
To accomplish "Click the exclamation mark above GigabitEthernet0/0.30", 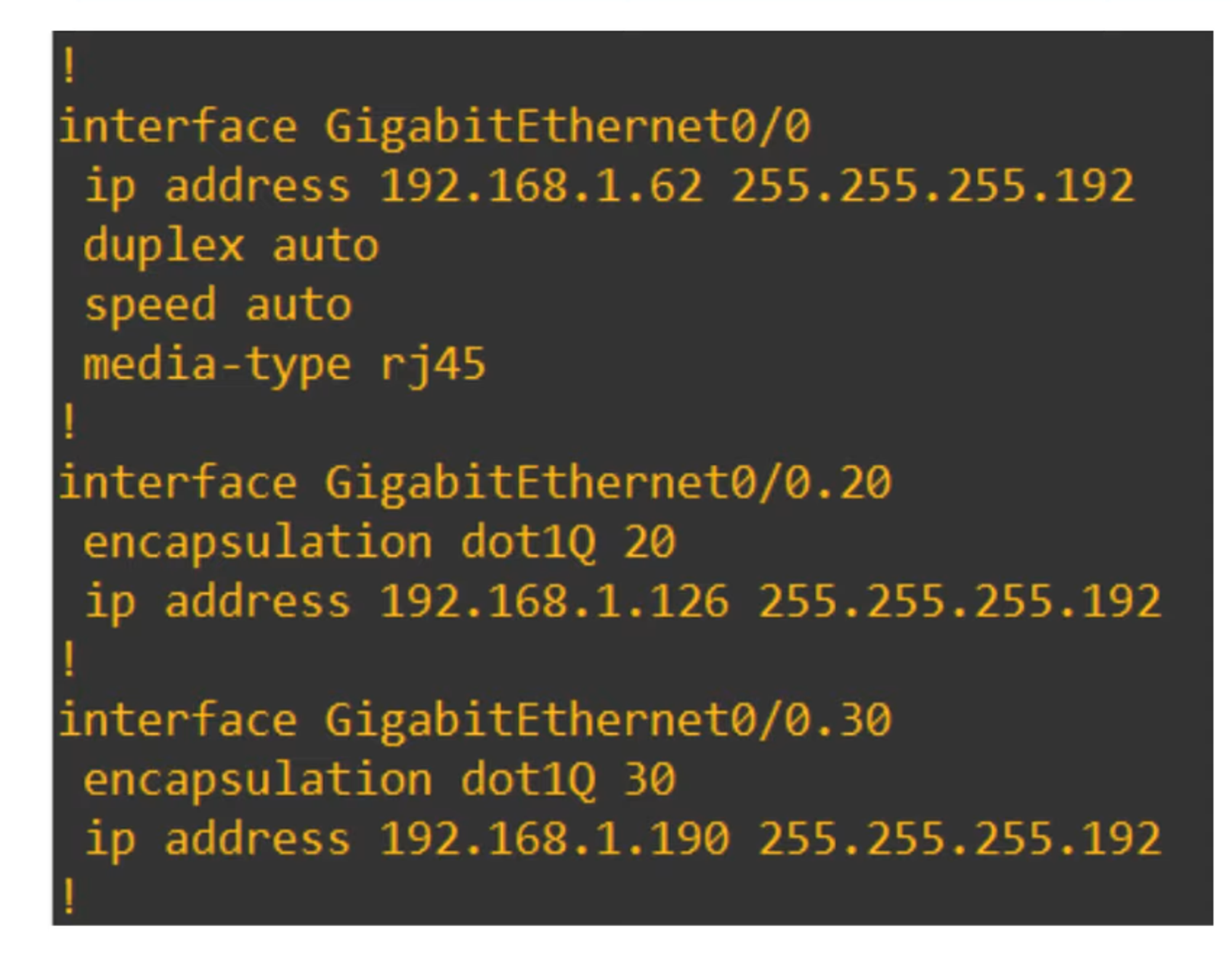I will point(70,660).
